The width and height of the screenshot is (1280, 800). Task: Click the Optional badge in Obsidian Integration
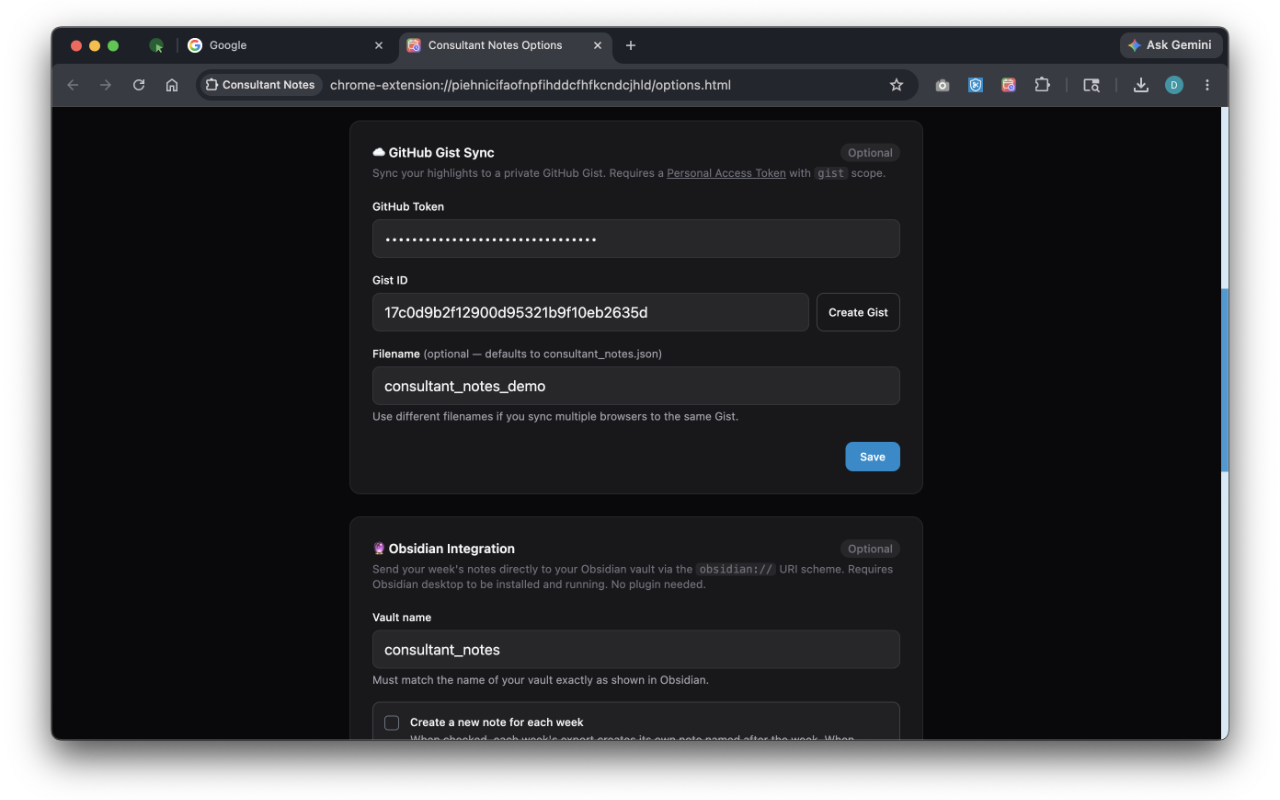870,549
